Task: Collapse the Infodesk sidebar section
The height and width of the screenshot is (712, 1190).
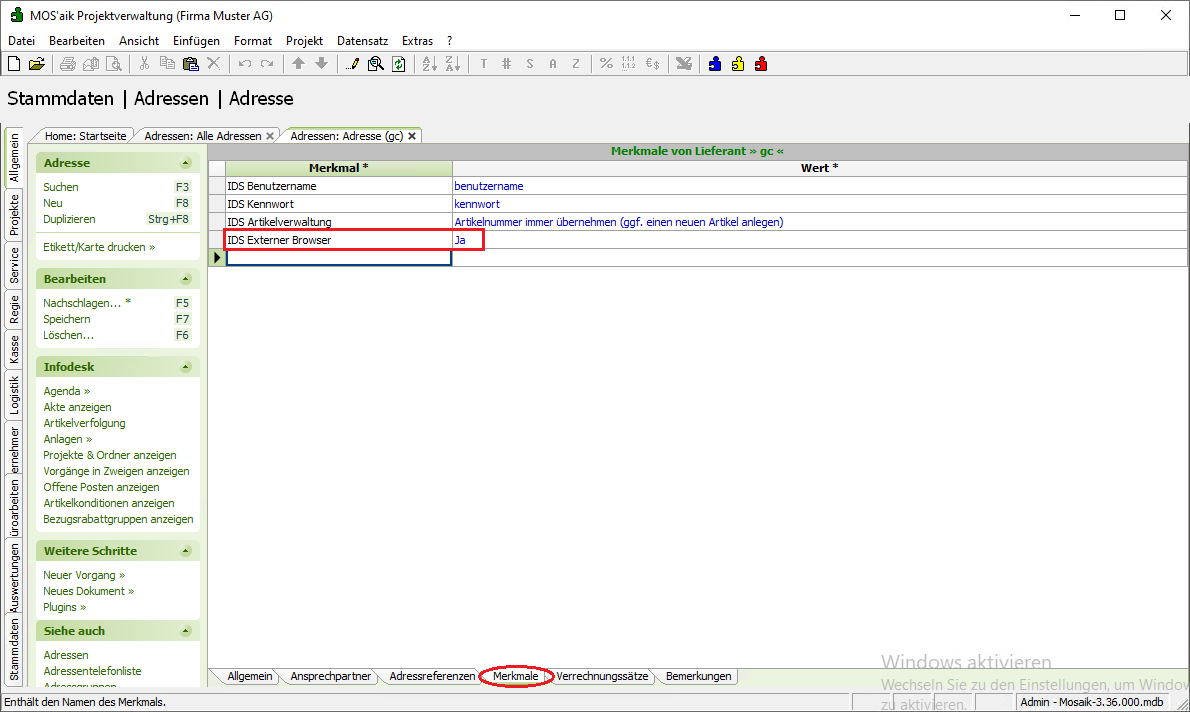Action: [x=185, y=367]
